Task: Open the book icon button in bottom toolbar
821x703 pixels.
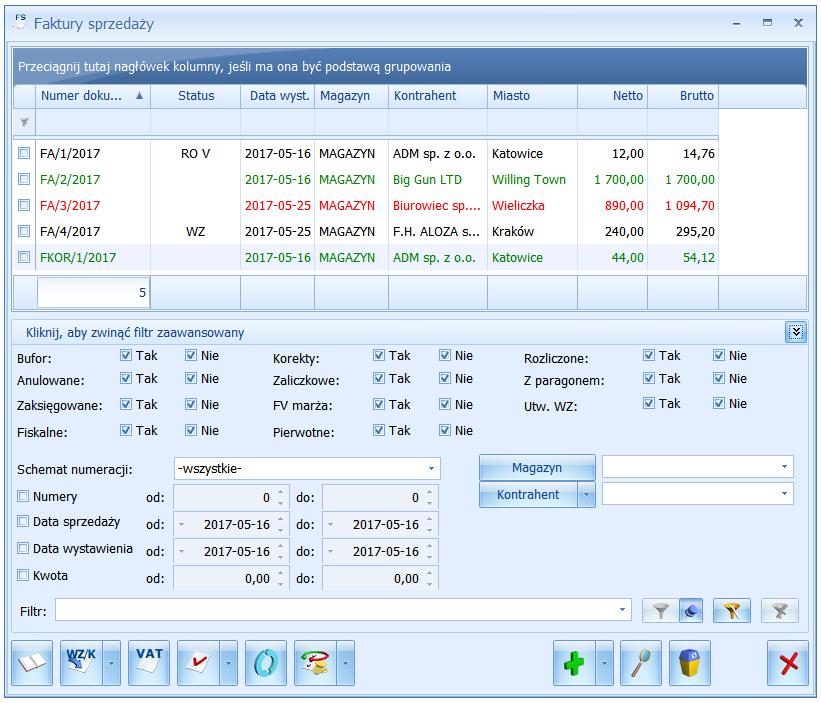Action: 32,663
